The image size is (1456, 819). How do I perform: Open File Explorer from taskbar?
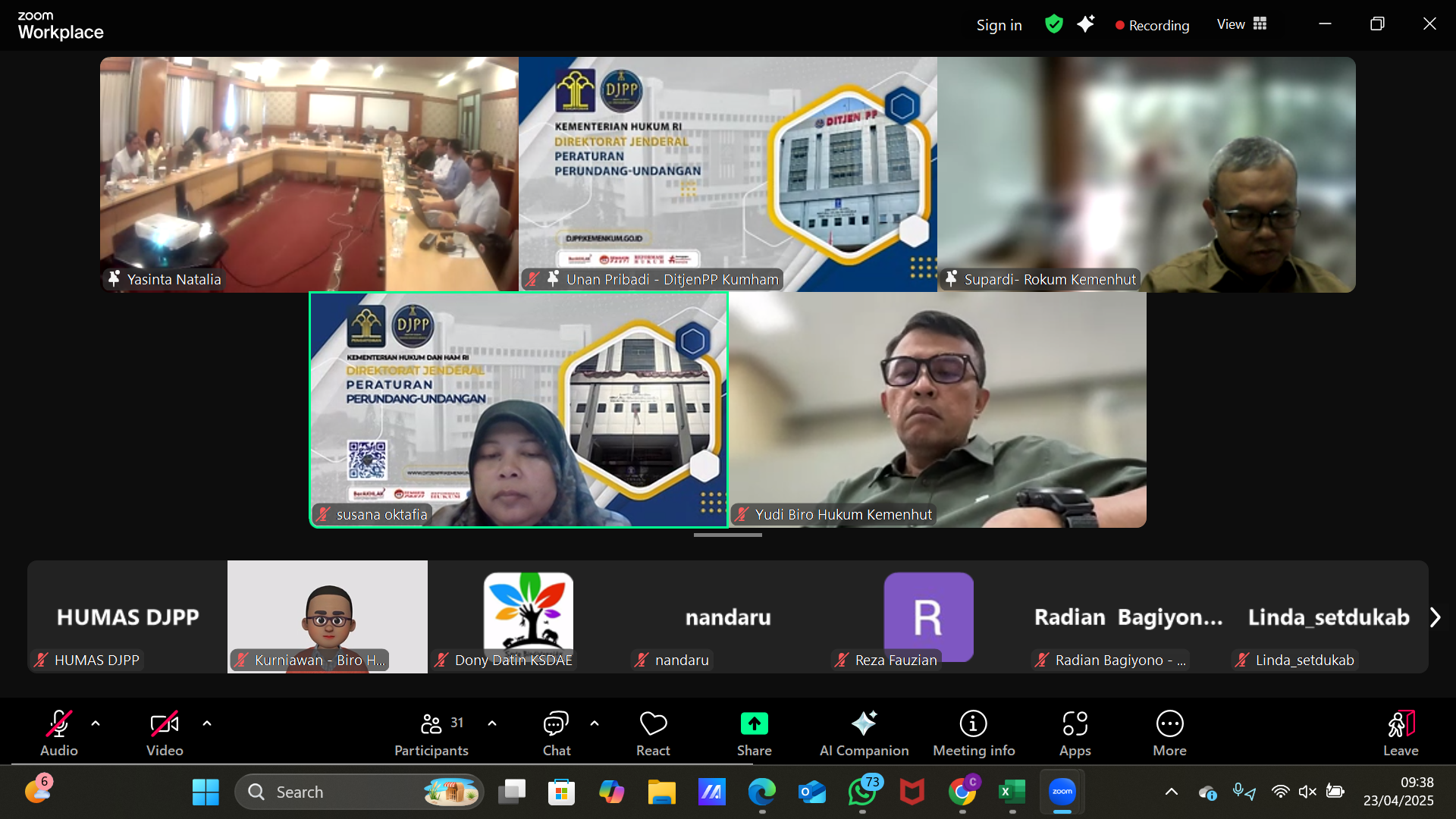click(x=661, y=792)
